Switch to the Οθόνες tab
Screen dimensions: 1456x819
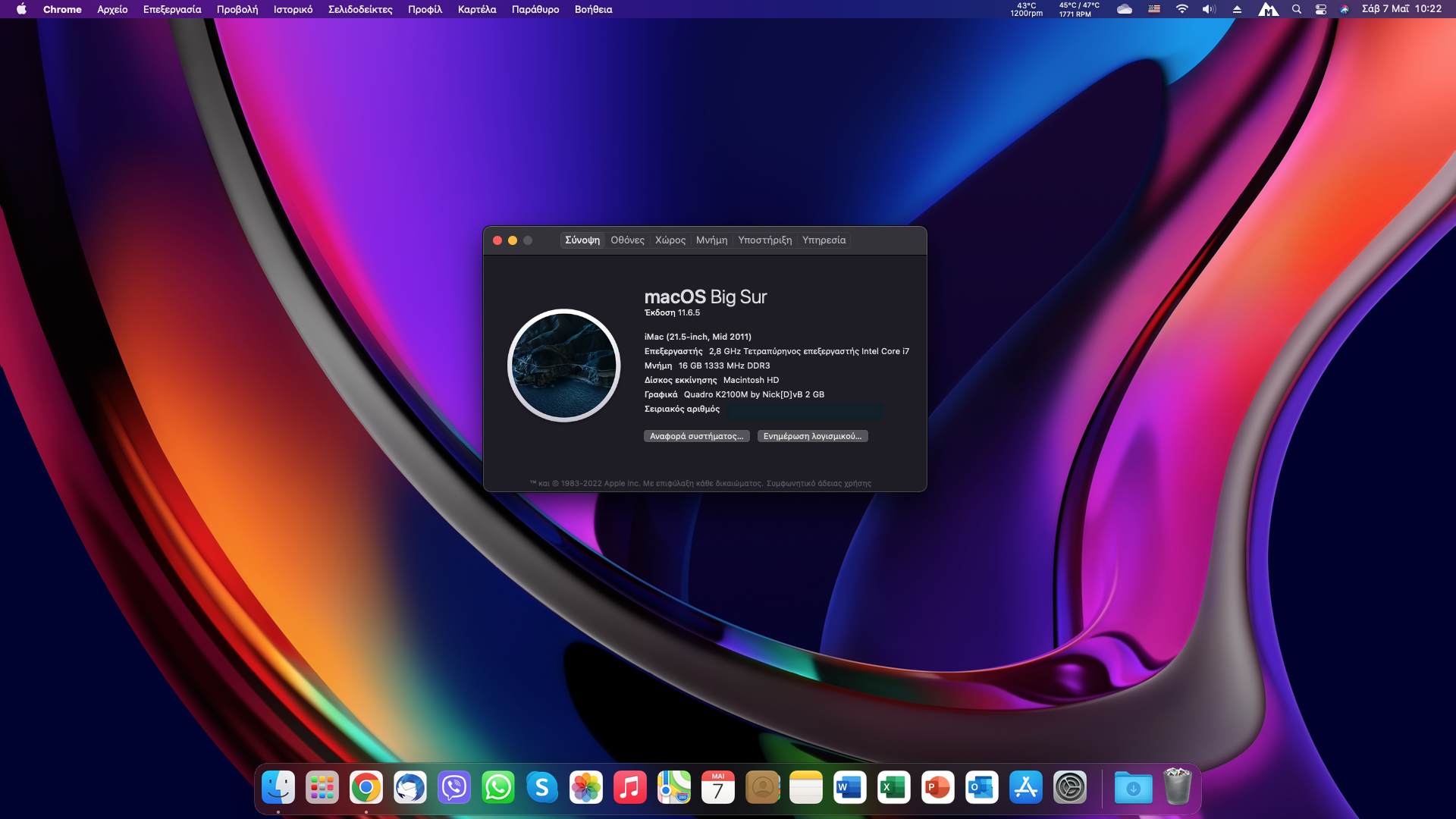click(627, 240)
